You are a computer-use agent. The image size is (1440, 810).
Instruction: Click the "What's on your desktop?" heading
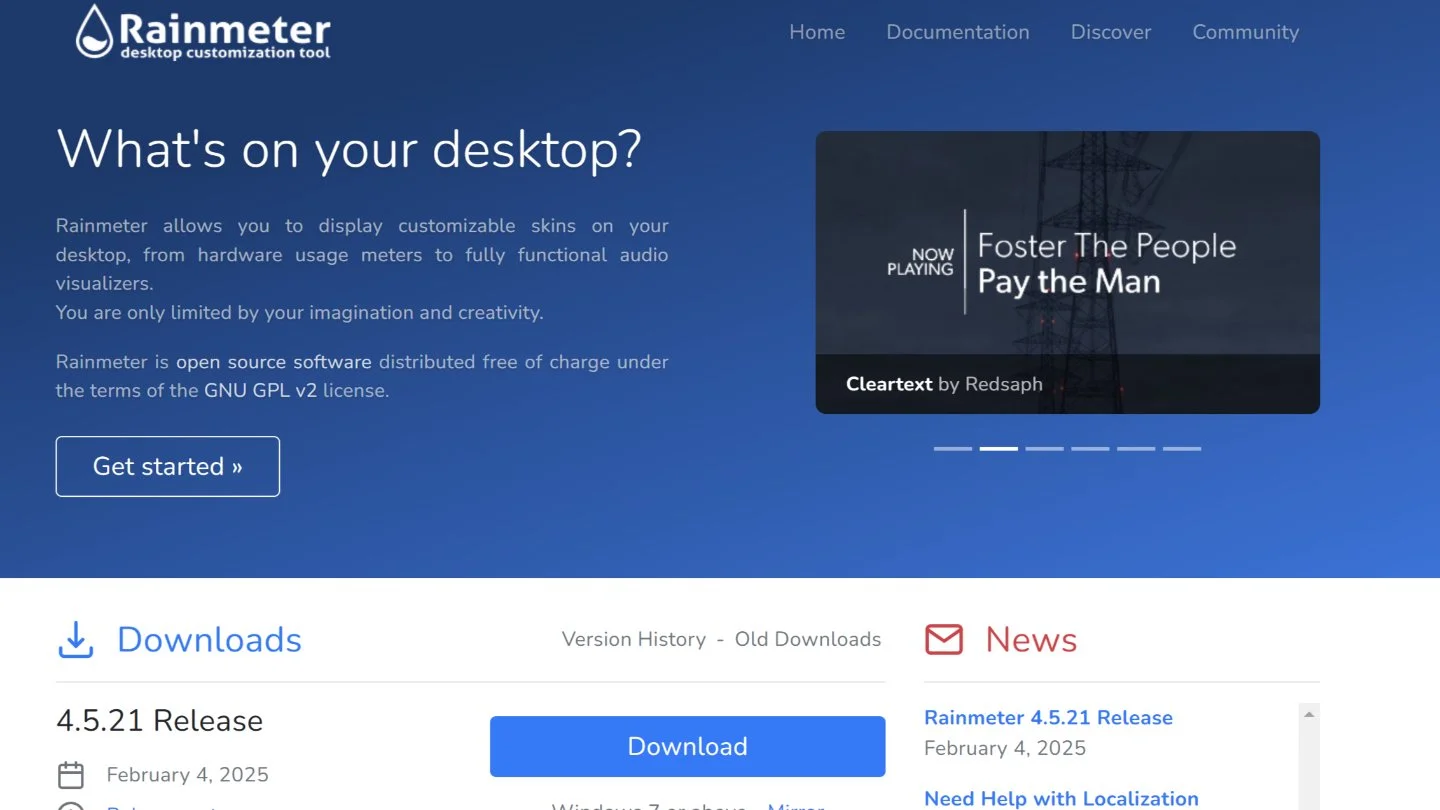[349, 149]
